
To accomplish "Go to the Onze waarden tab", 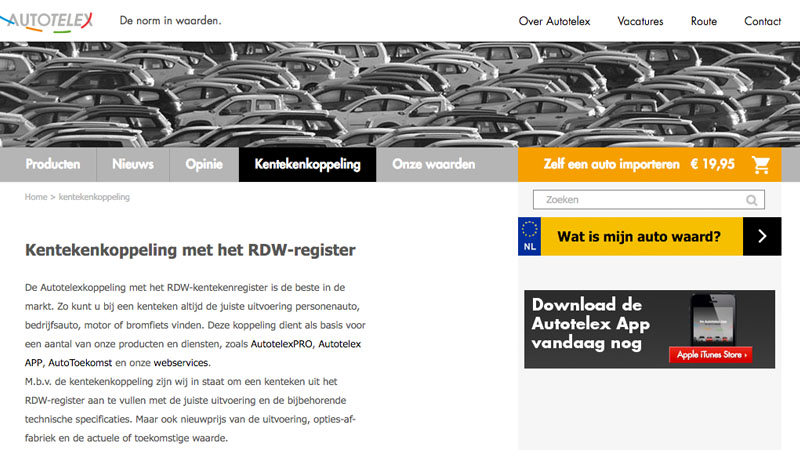I will pyautogui.click(x=433, y=164).
